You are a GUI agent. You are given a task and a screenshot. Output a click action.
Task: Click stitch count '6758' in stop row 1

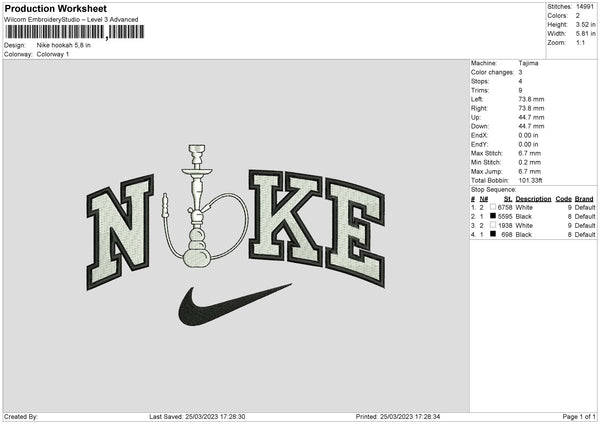point(505,207)
